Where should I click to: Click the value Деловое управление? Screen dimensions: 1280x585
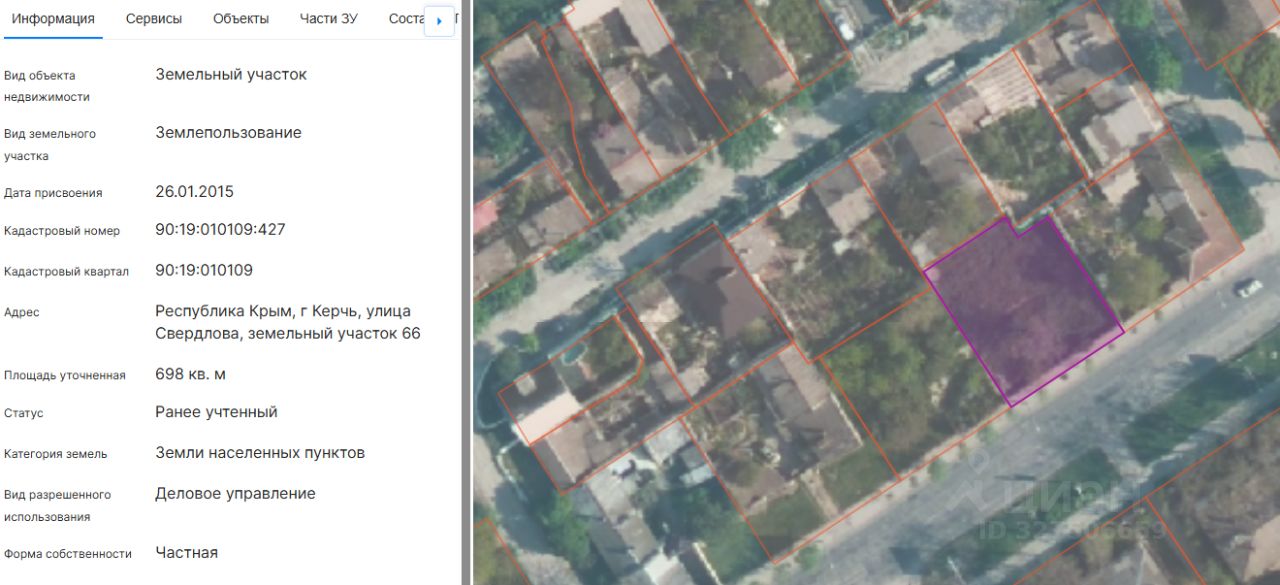235,494
